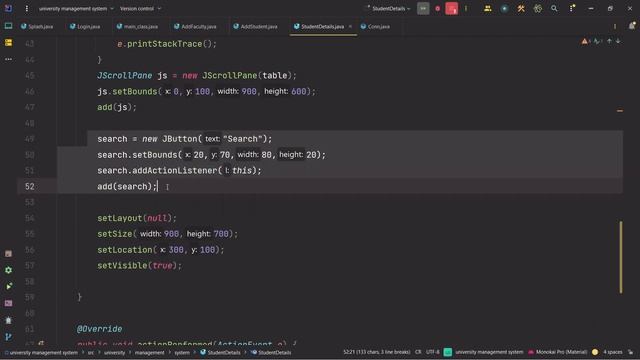Open Code With Me people icon
This screenshot has height=360, width=640.
point(487,9)
